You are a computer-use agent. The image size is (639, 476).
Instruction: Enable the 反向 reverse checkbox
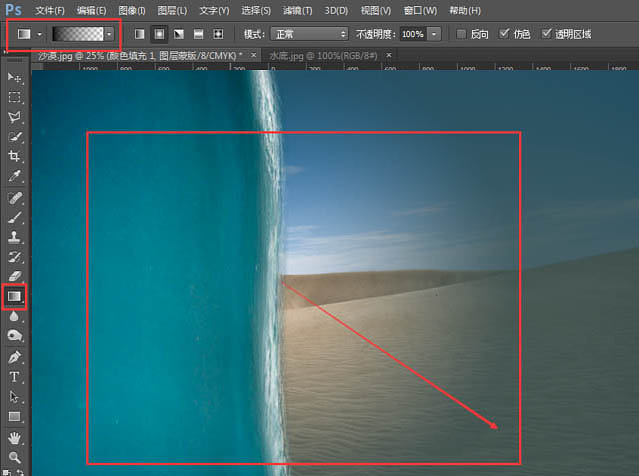[461, 34]
